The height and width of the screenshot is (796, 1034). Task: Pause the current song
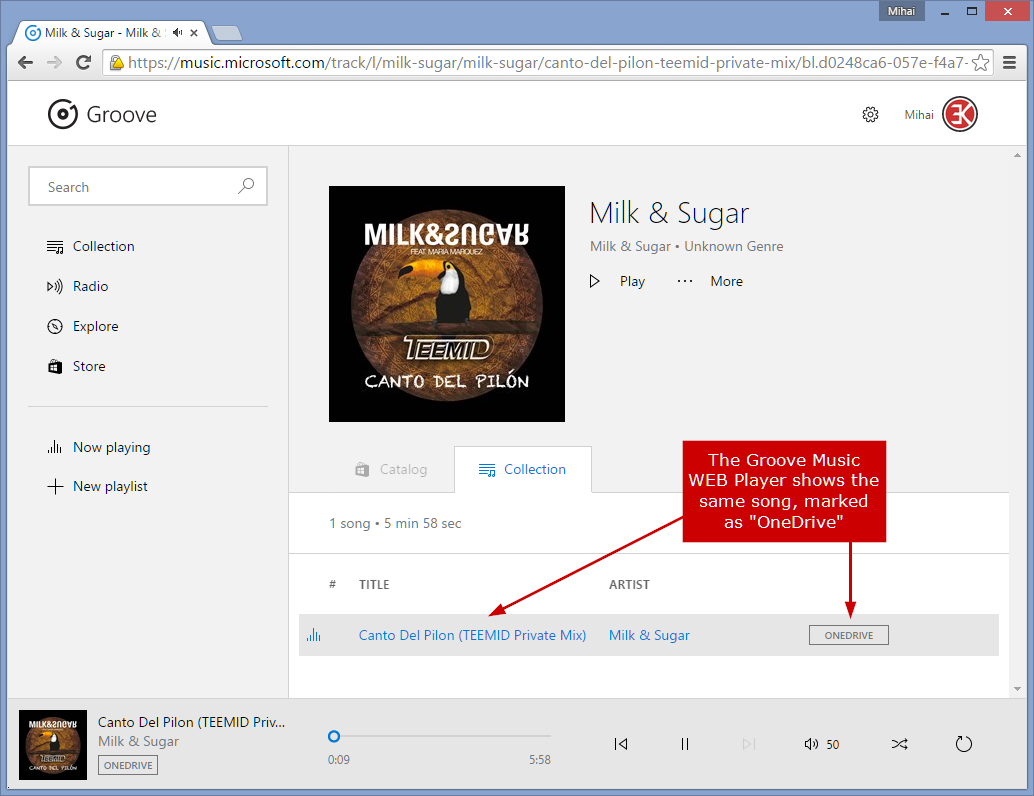[x=685, y=744]
